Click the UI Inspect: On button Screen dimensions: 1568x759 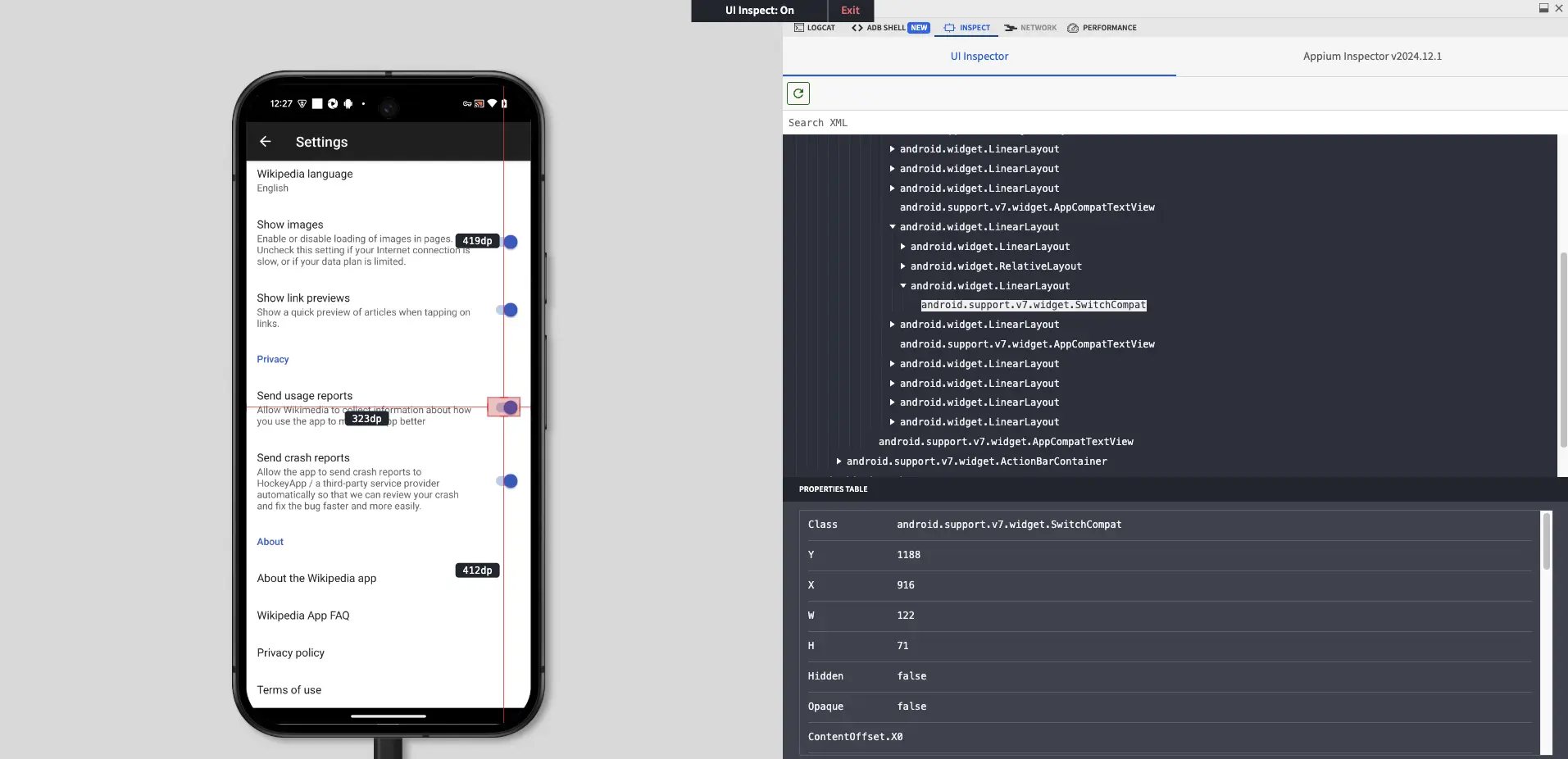point(759,11)
